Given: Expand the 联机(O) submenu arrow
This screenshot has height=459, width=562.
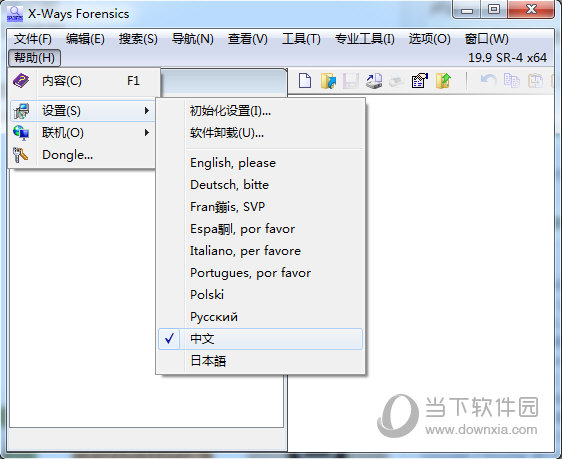Looking at the screenshot, I should tap(147, 133).
